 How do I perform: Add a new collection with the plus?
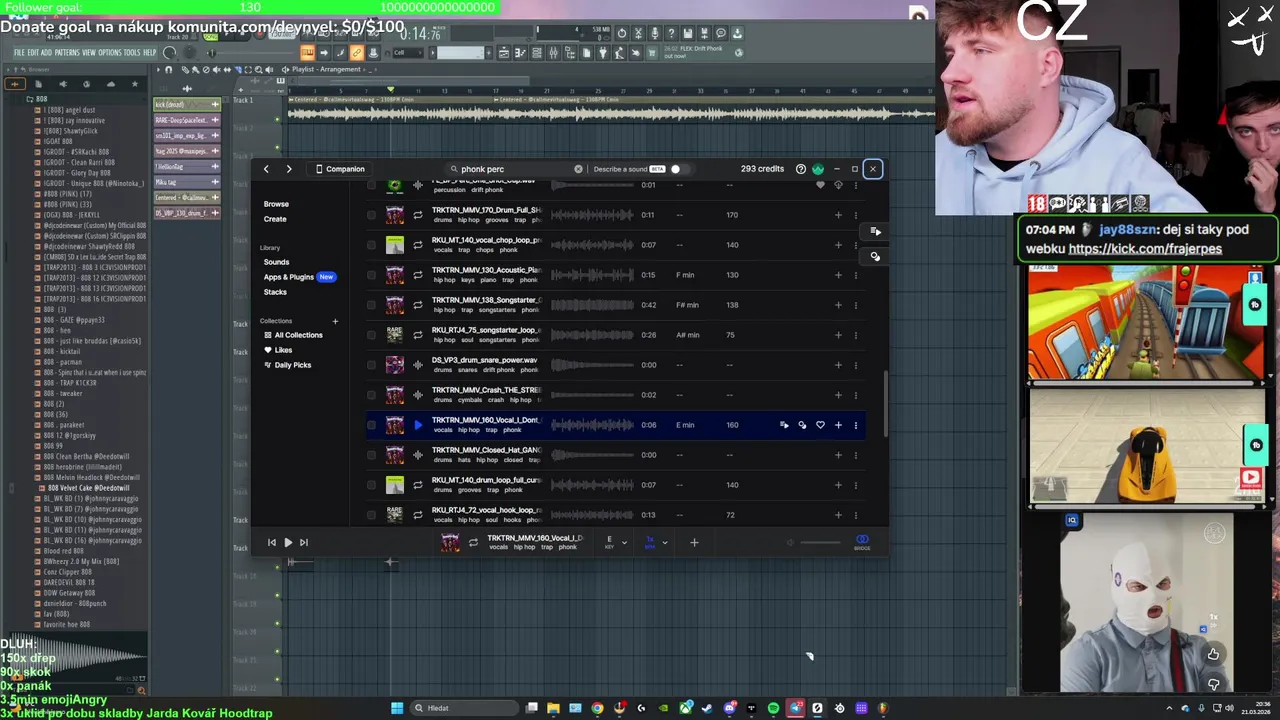(x=335, y=321)
